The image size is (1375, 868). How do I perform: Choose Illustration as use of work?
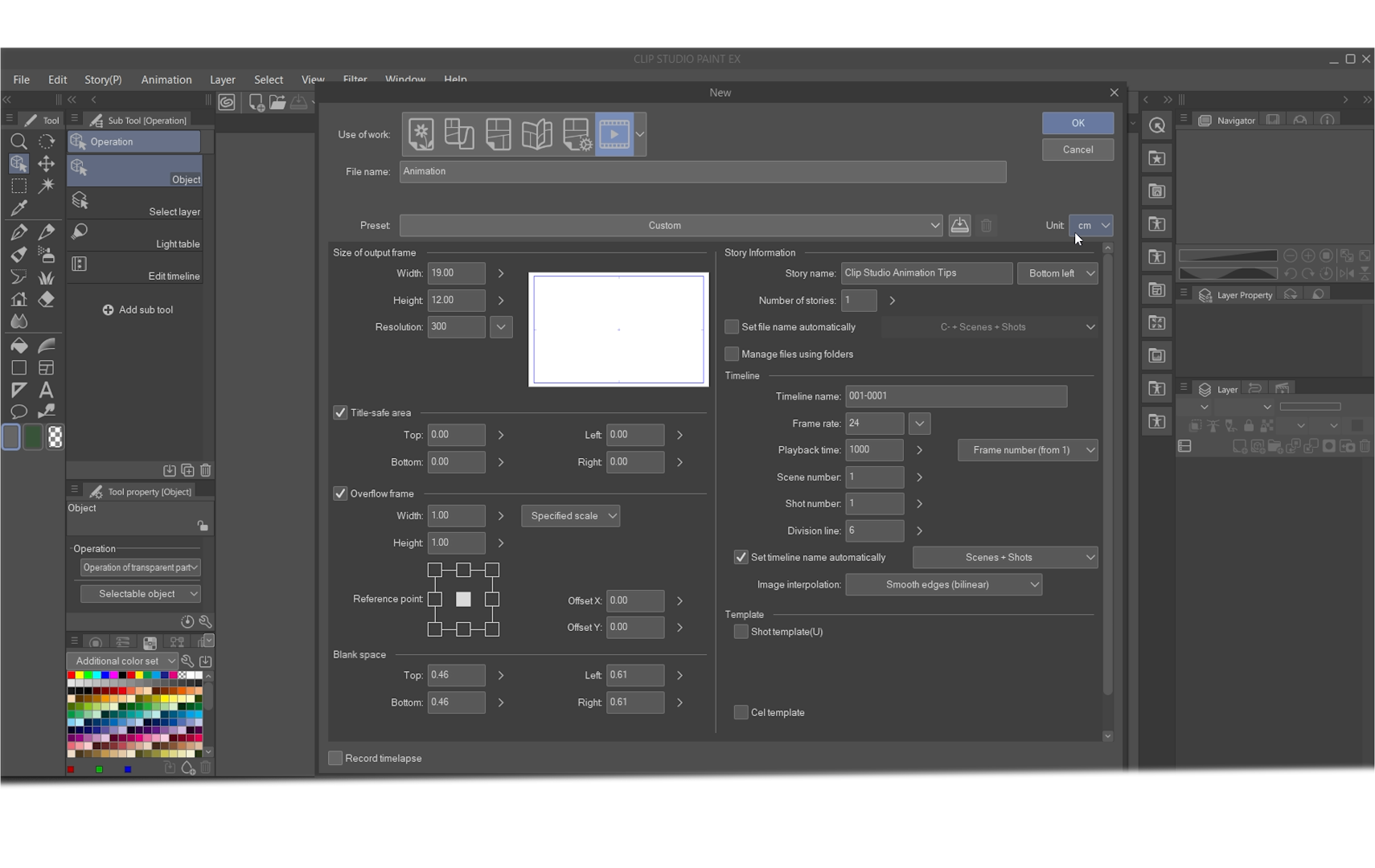421,134
